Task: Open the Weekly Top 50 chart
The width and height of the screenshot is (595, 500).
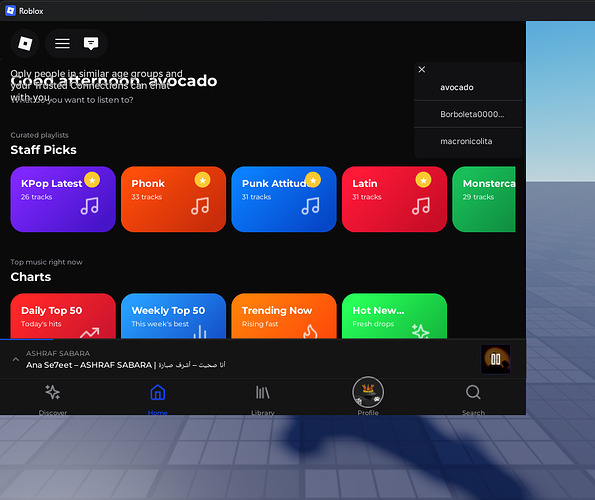Action: tap(173, 316)
